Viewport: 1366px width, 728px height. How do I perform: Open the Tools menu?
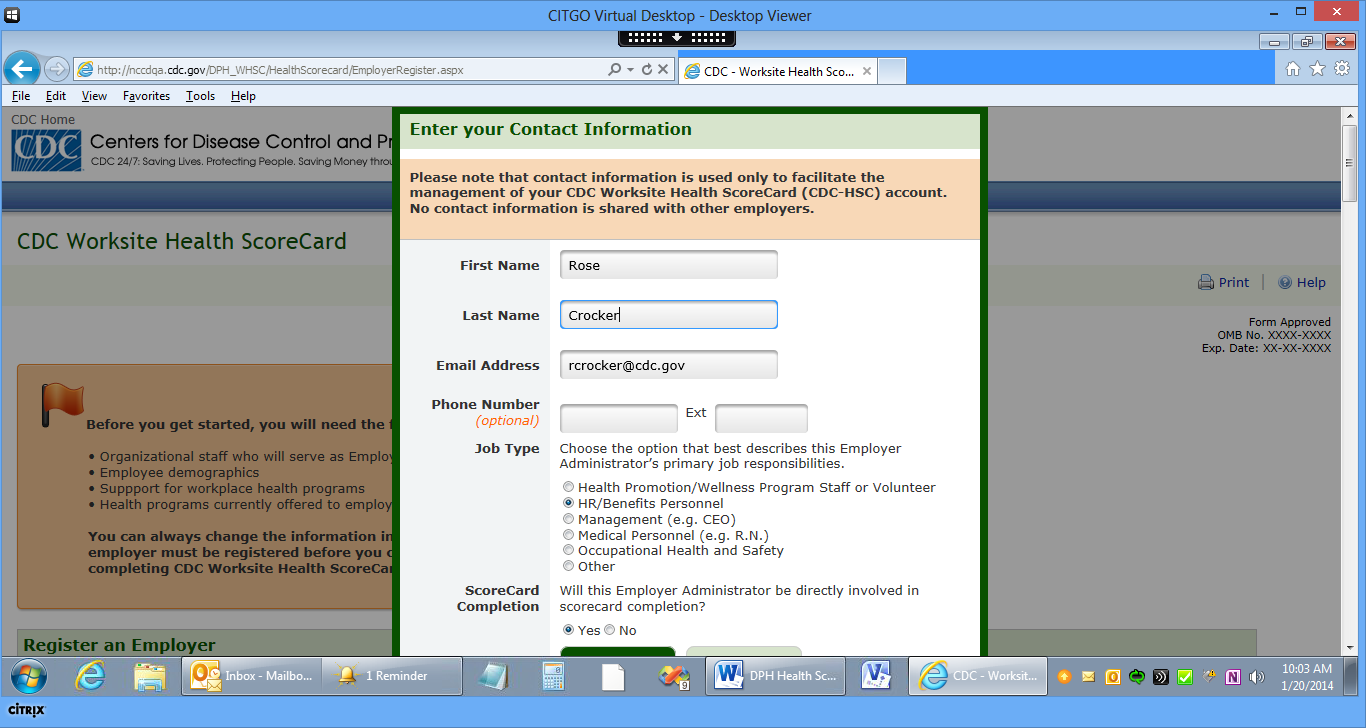pyautogui.click(x=200, y=96)
